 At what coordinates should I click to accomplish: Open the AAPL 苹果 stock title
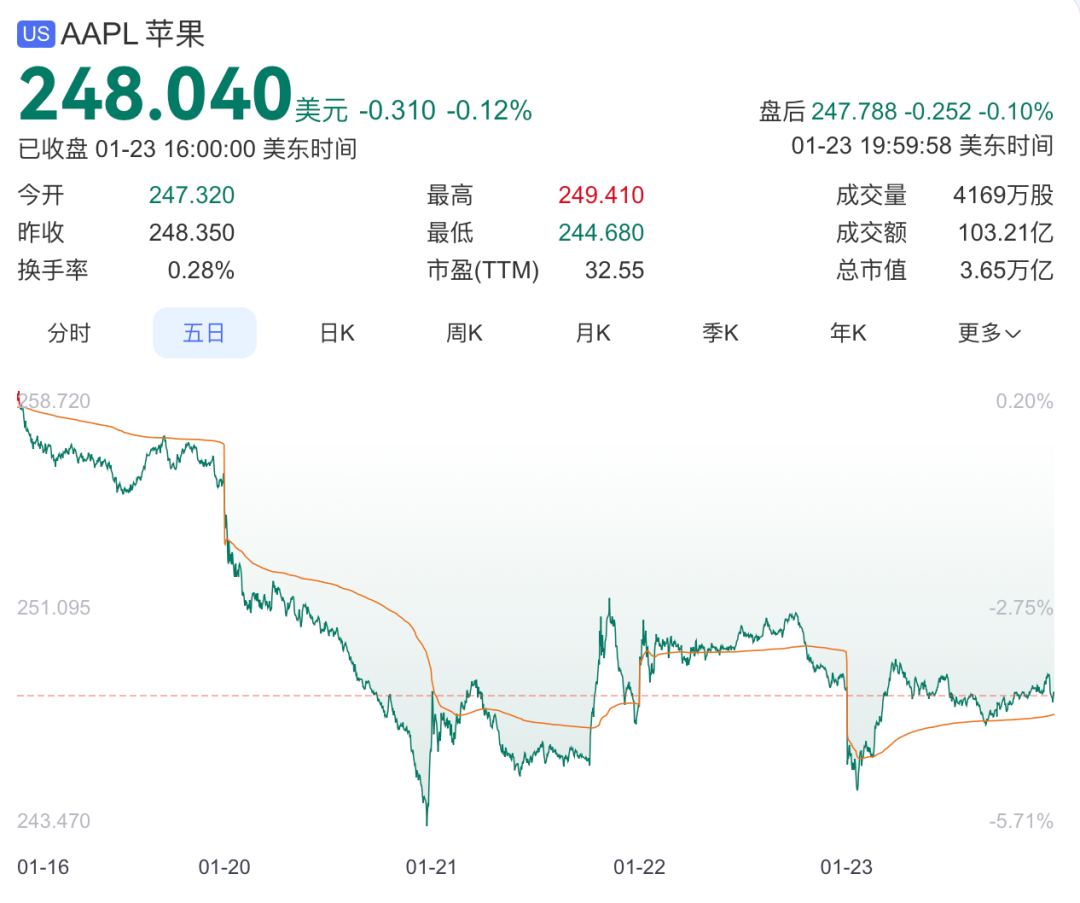pyautogui.click(x=133, y=34)
